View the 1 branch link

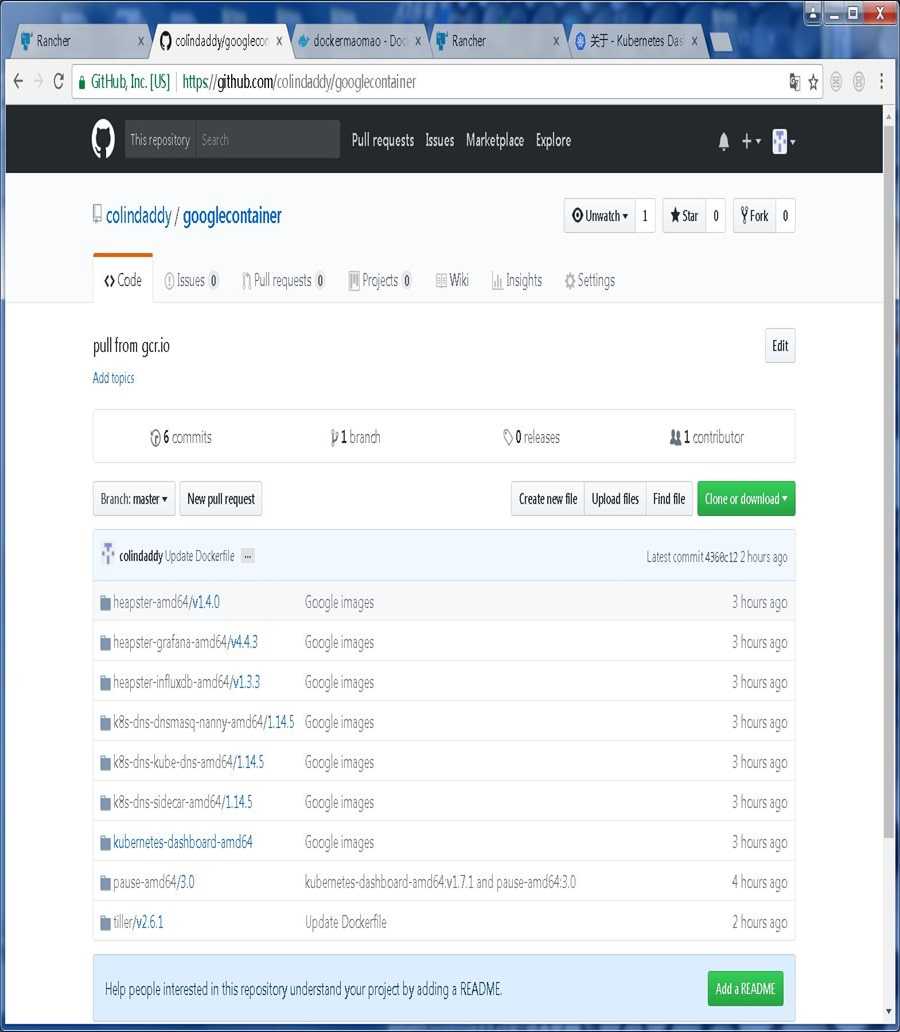point(356,437)
